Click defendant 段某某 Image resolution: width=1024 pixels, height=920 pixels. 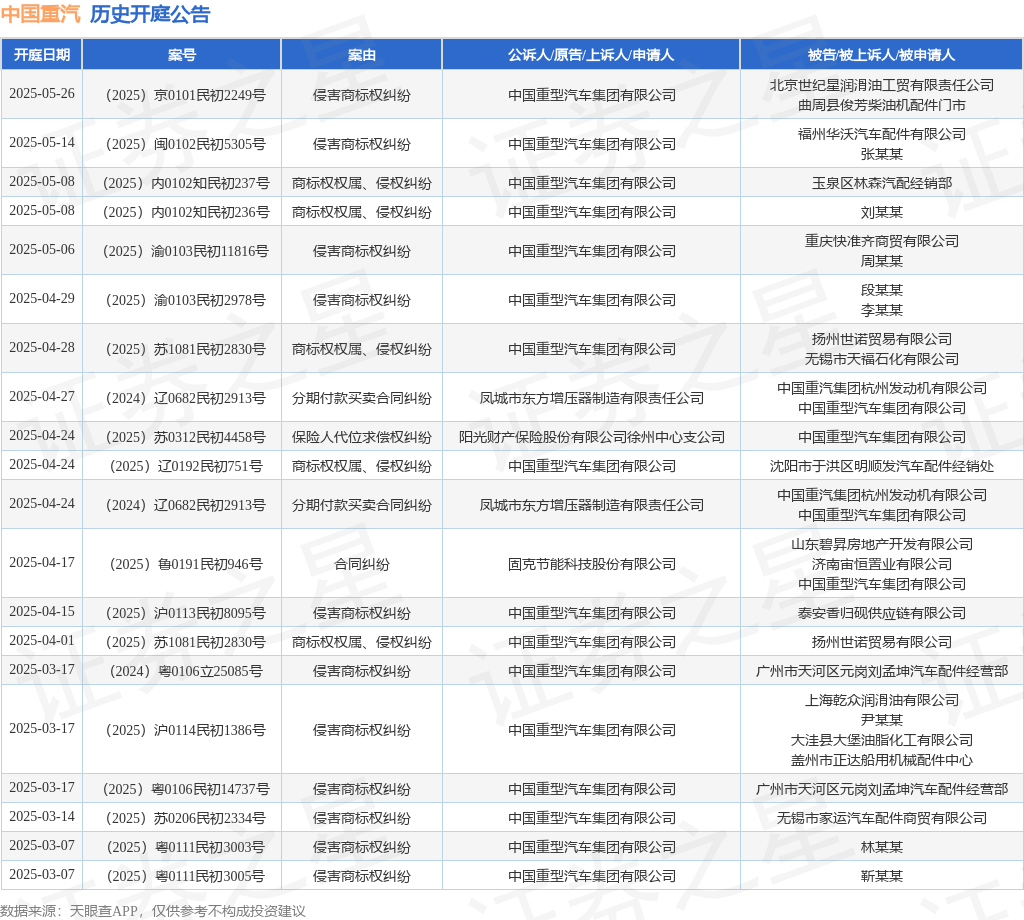882,290
